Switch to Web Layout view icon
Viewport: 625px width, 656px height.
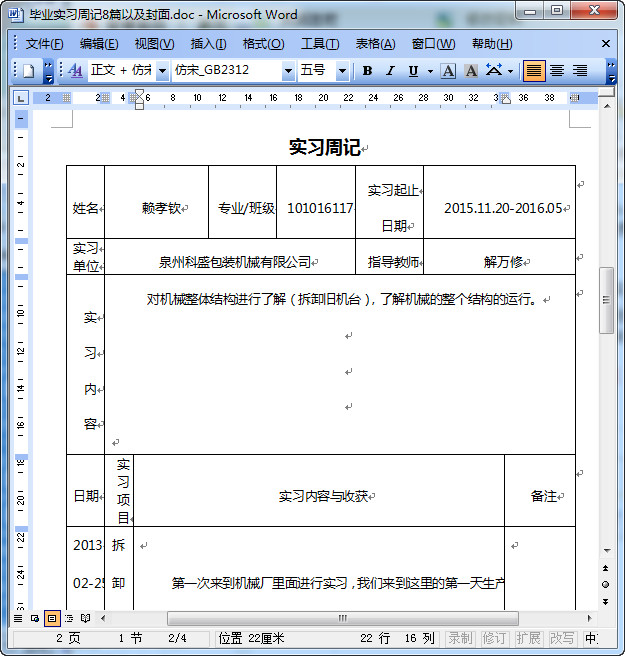35,618
